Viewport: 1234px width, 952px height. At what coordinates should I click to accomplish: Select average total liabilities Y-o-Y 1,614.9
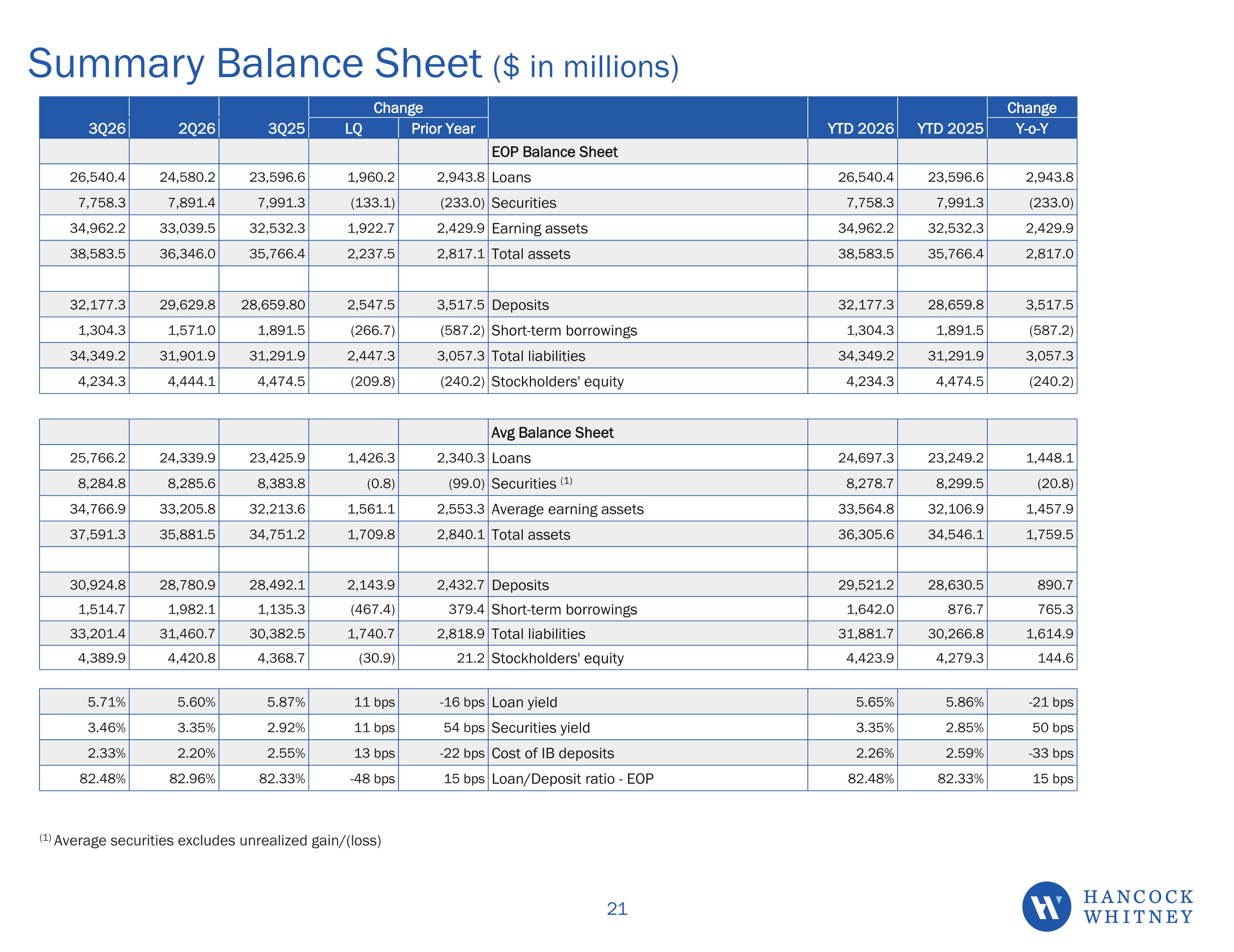click(1049, 633)
